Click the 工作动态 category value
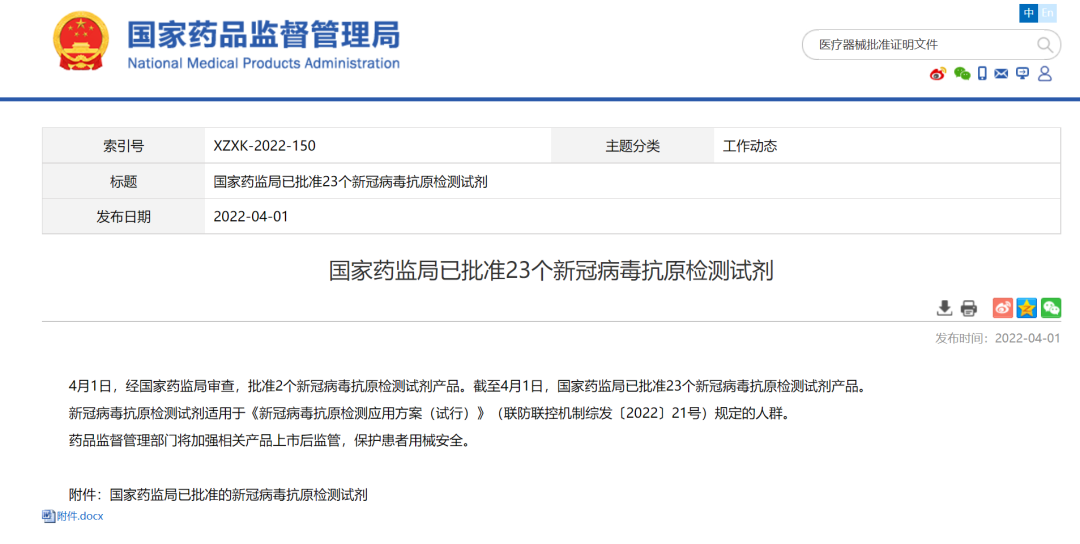Screen dimensions: 1080x544 point(750,146)
